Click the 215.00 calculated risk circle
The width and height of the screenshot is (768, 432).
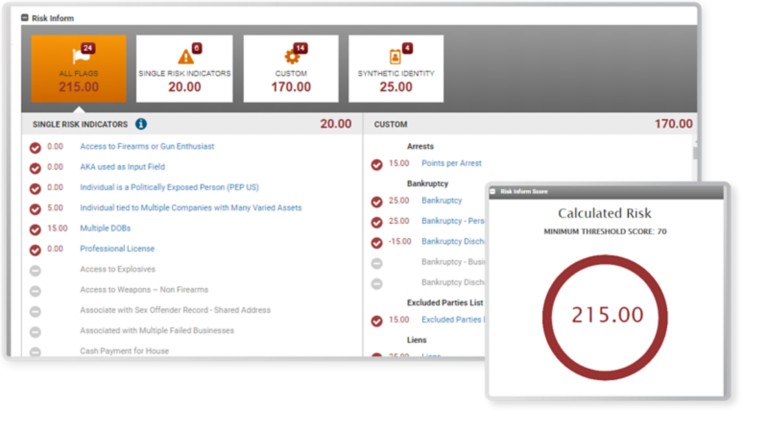click(605, 316)
